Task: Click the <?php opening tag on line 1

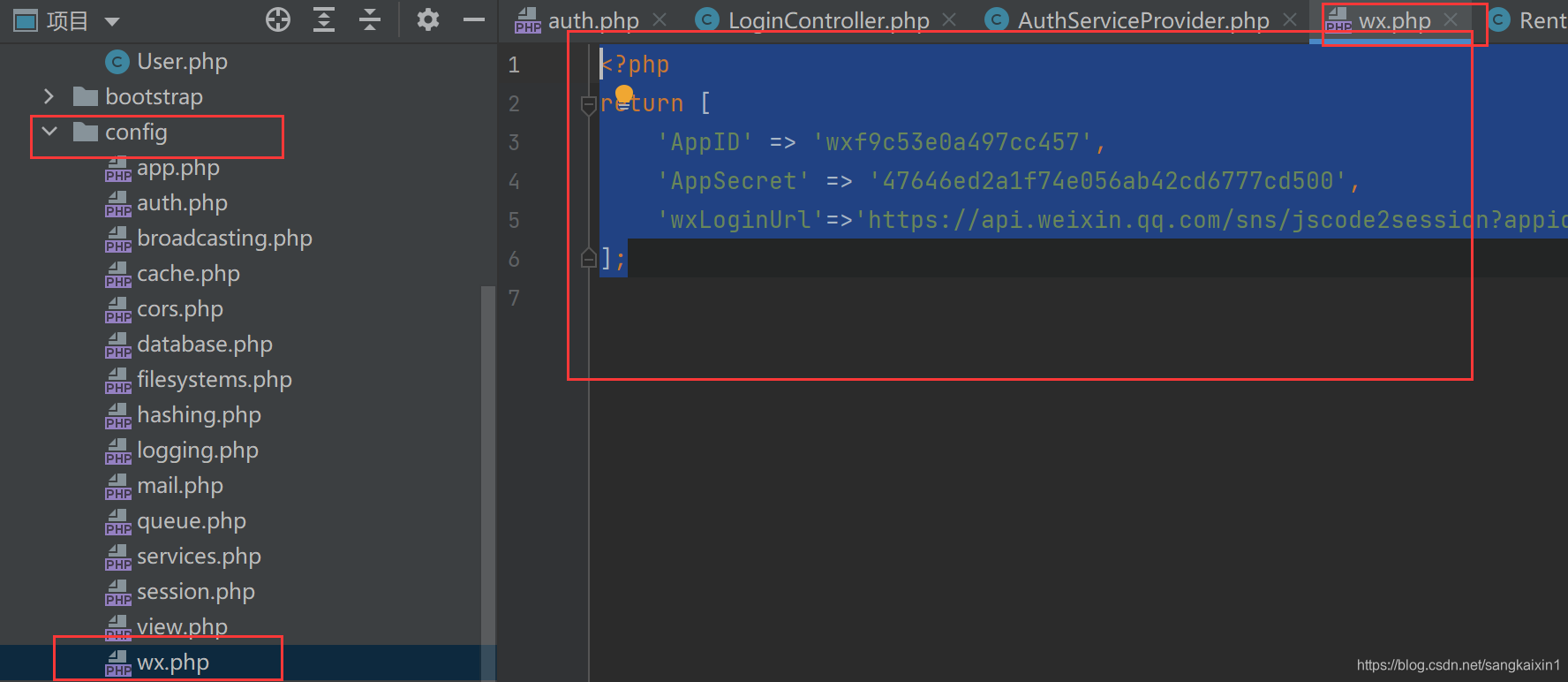Action: click(635, 64)
